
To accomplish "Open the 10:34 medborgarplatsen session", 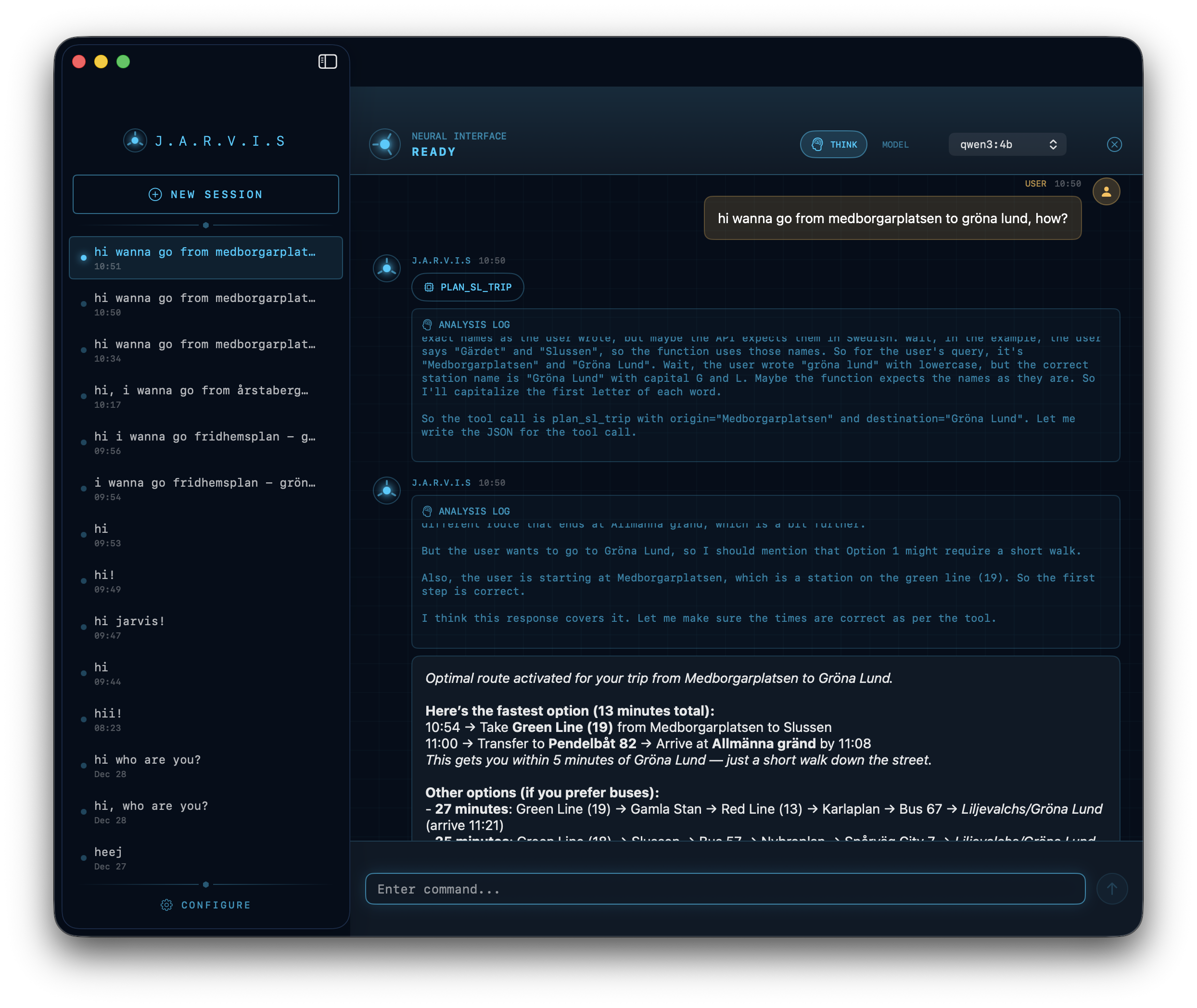I will (x=205, y=350).
